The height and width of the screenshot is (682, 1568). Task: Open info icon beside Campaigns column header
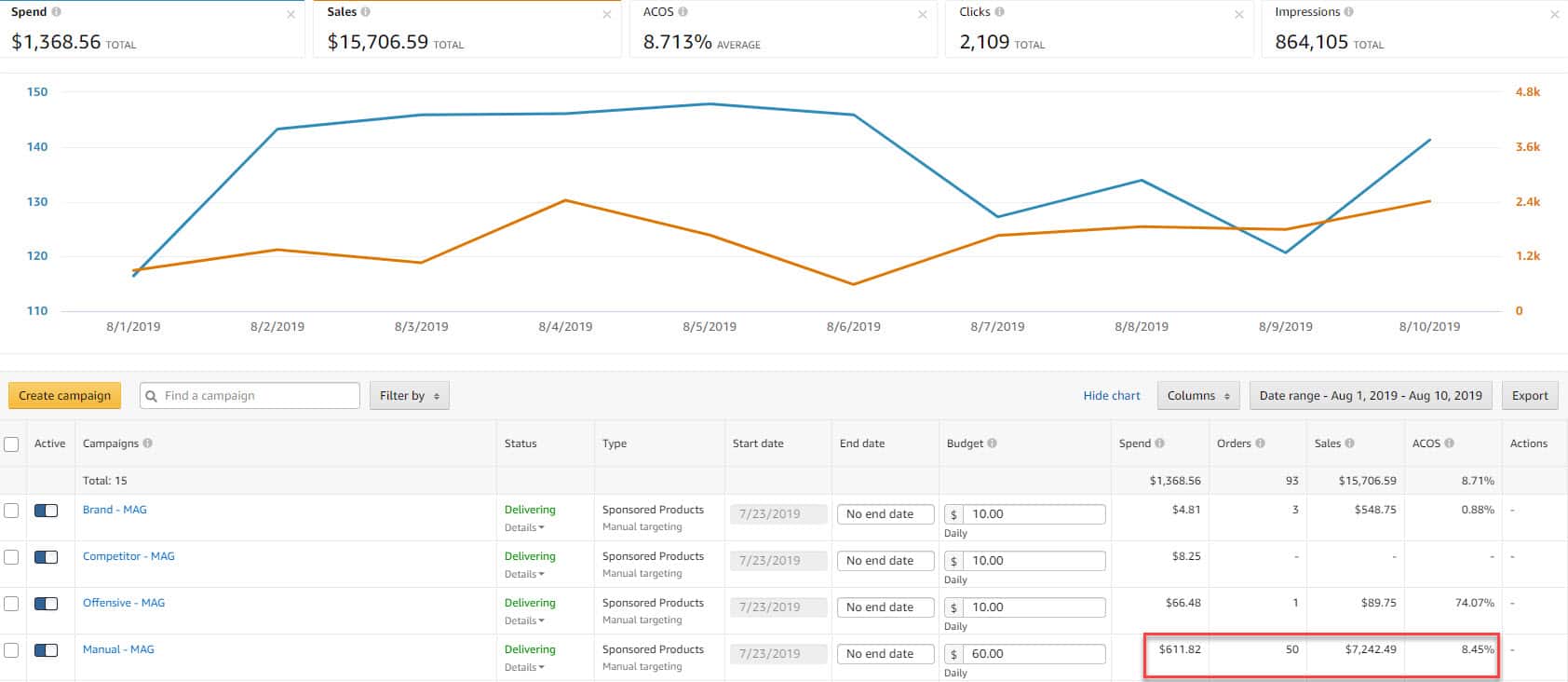(x=148, y=443)
